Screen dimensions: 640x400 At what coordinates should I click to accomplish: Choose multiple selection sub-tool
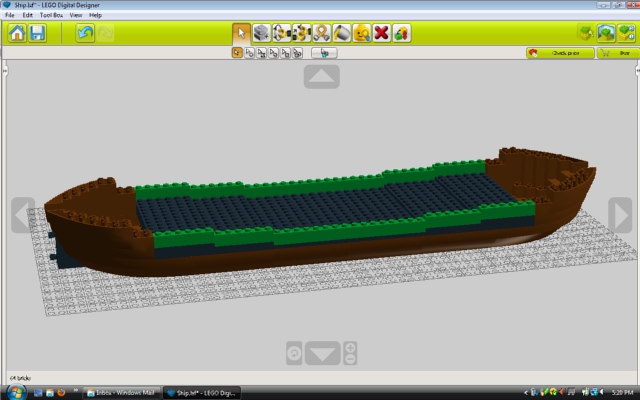pos(249,53)
